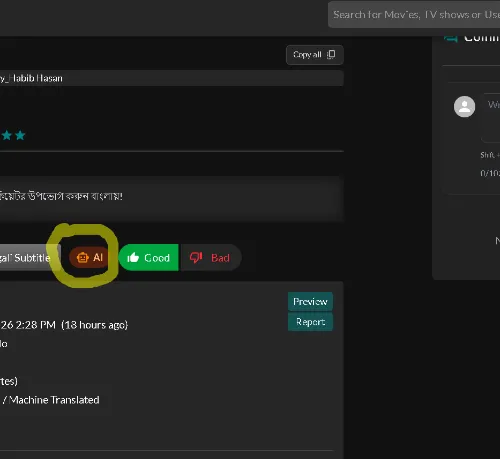Report this subtitle
500x459 pixels.
pos(310,322)
